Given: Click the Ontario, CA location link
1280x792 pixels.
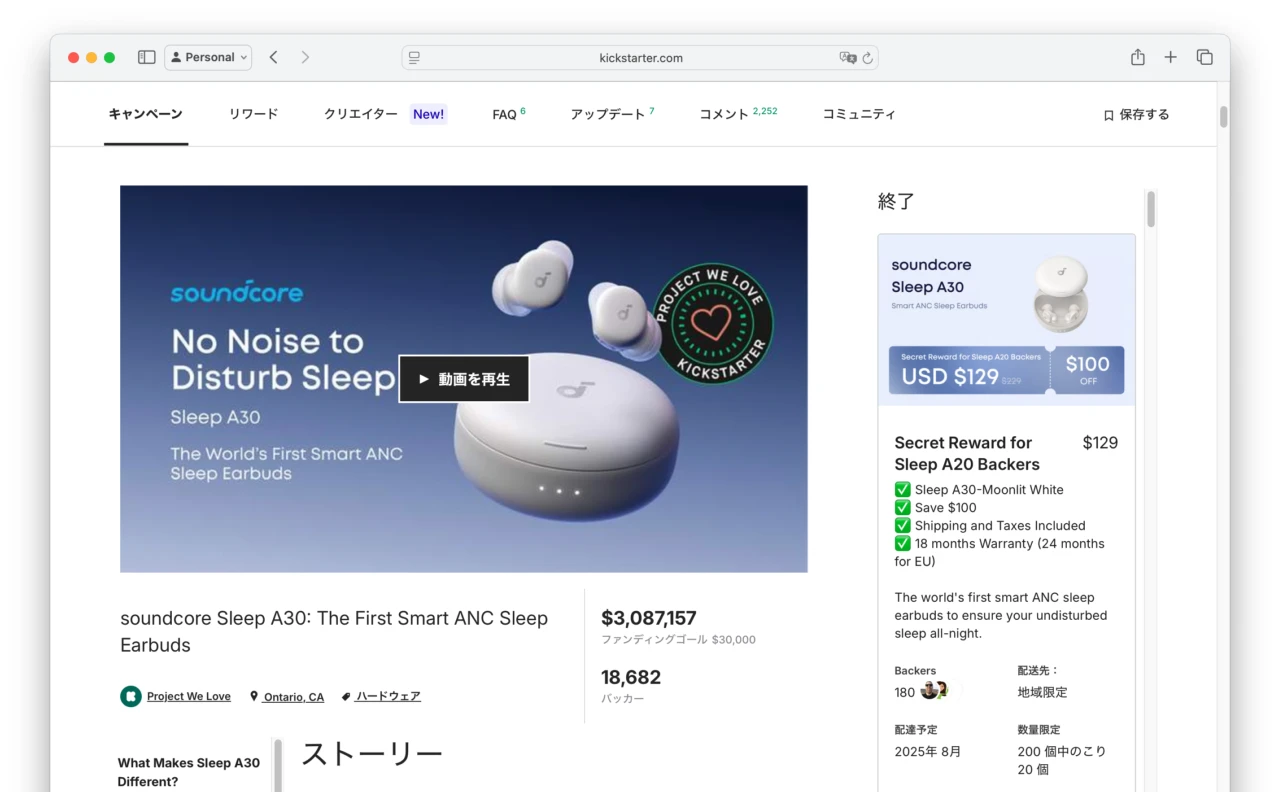Looking at the screenshot, I should click(293, 696).
